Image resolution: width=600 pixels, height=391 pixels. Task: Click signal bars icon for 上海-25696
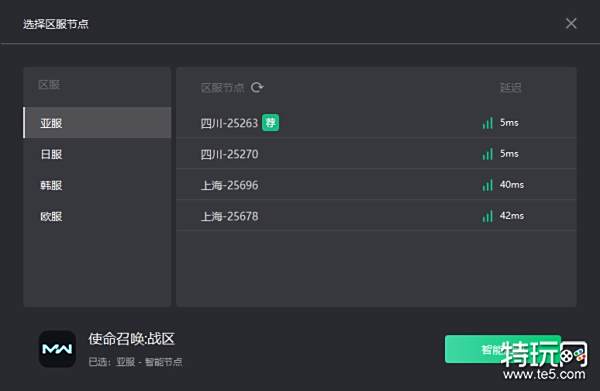tap(488, 185)
